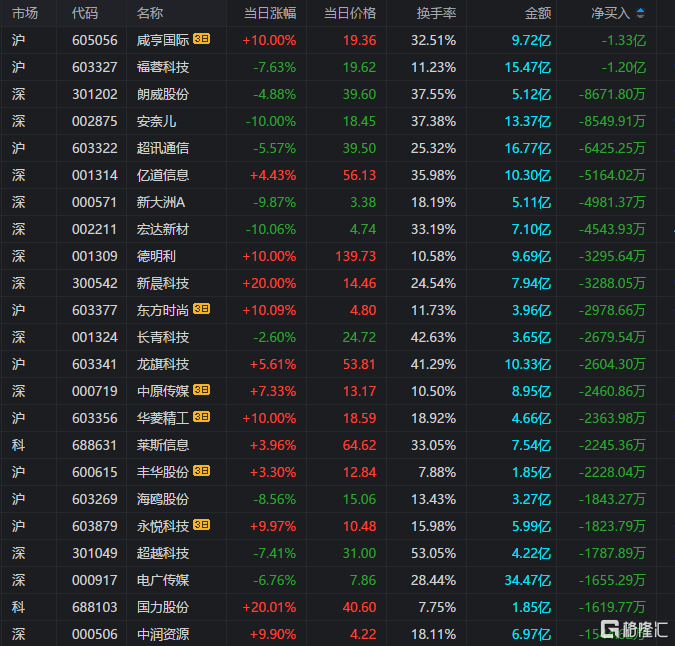Sort by the 金额 column header

(x=538, y=13)
